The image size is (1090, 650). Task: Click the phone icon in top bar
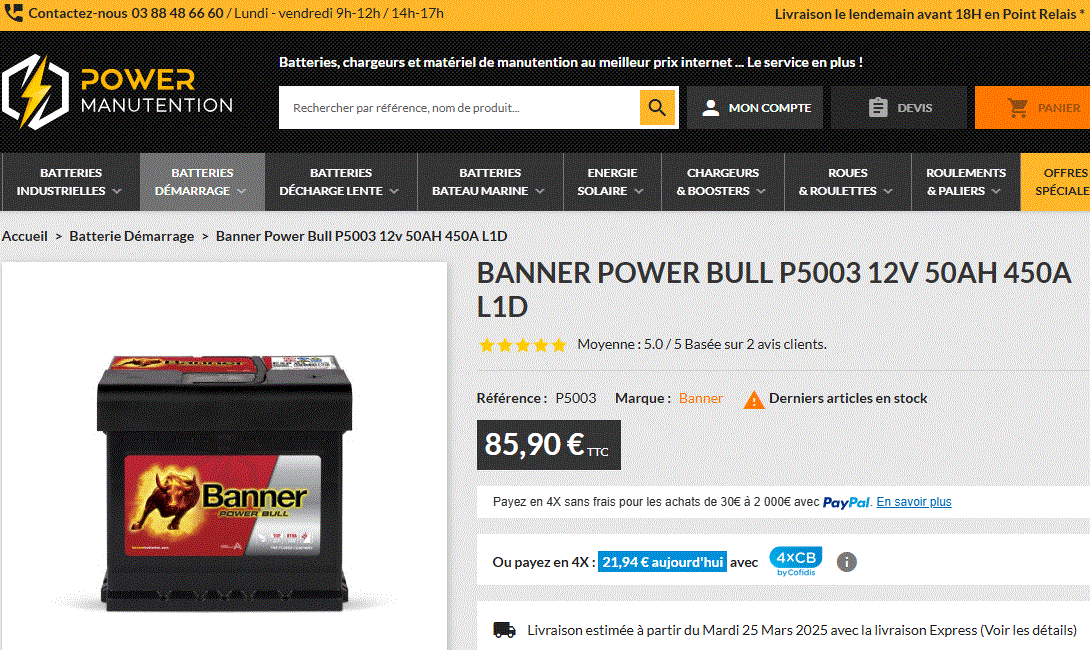point(13,13)
